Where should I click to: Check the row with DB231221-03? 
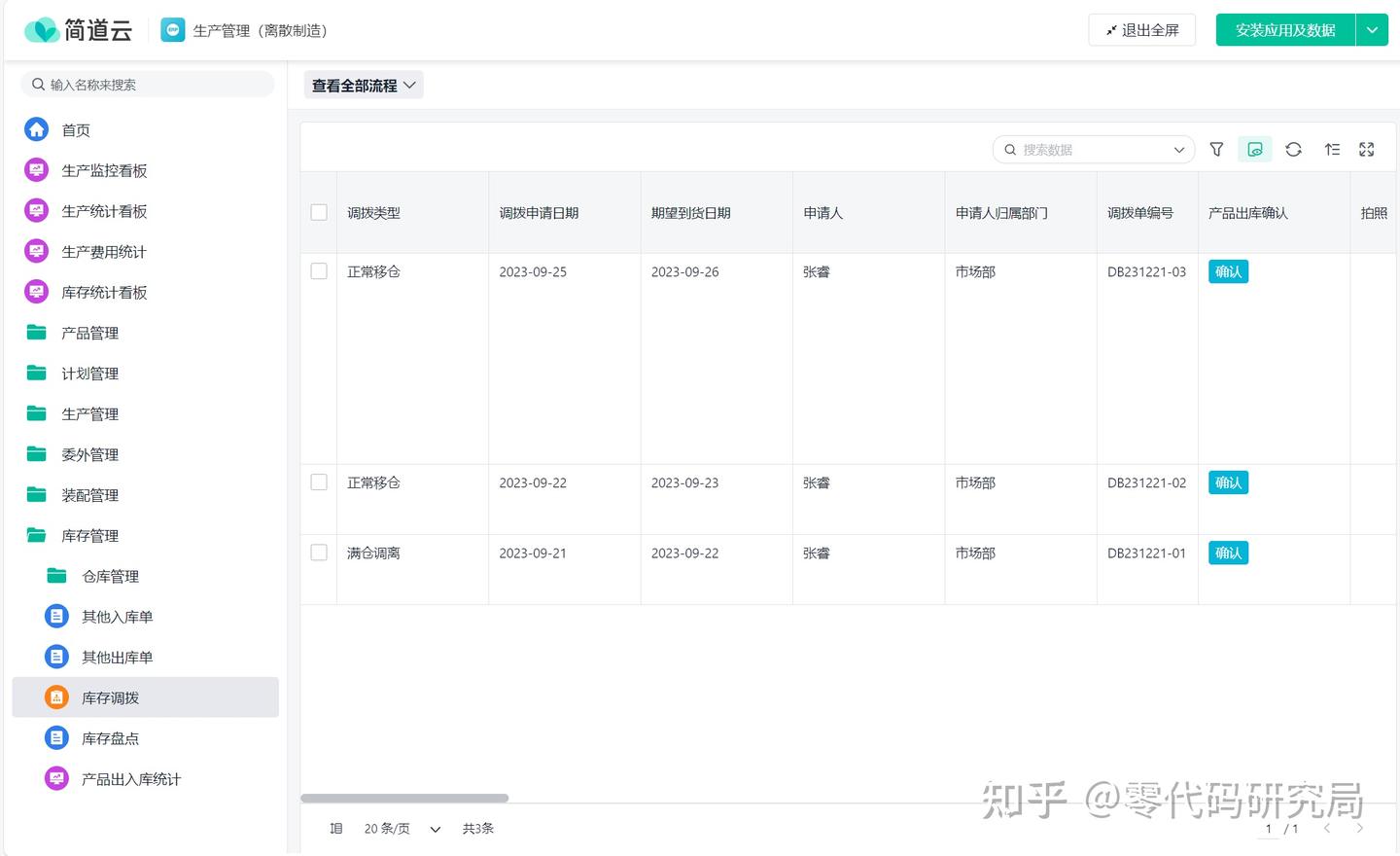(x=319, y=271)
